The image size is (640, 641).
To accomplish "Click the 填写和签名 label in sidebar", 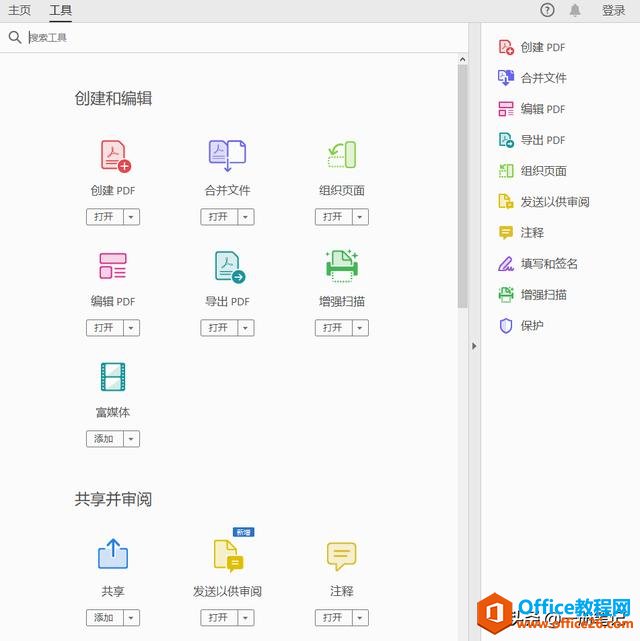I will click(x=549, y=264).
